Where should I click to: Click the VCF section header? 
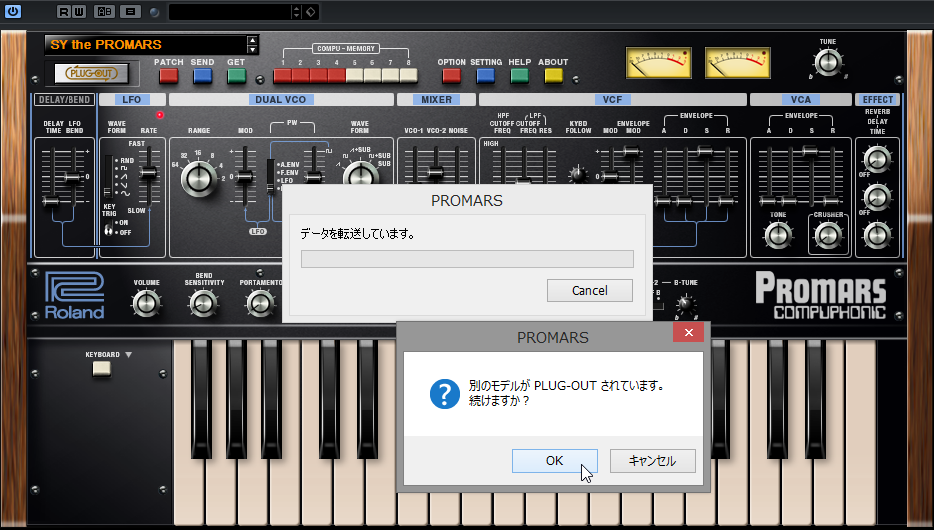pyautogui.click(x=612, y=99)
